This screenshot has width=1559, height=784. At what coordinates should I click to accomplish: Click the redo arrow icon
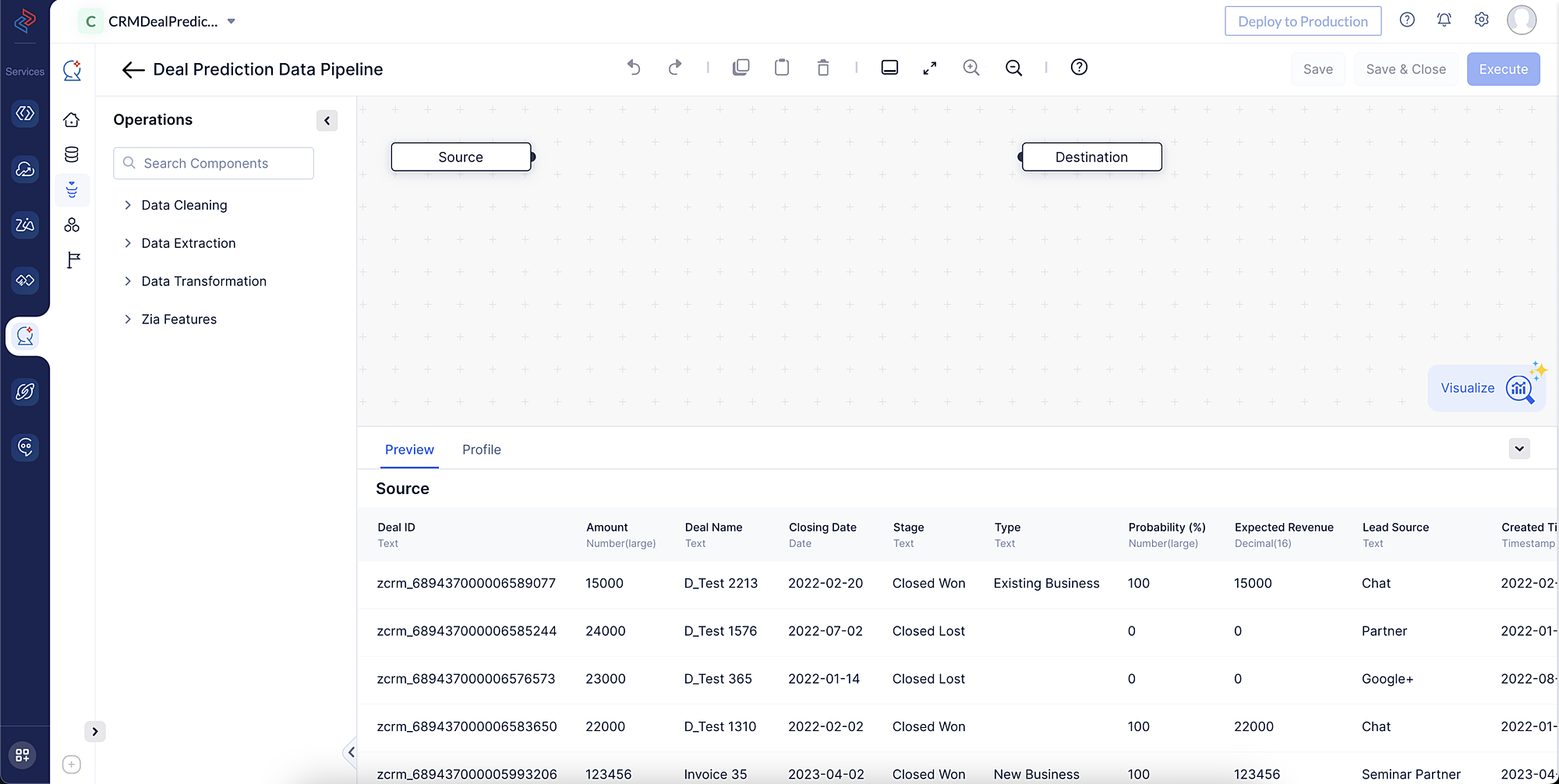tap(675, 68)
